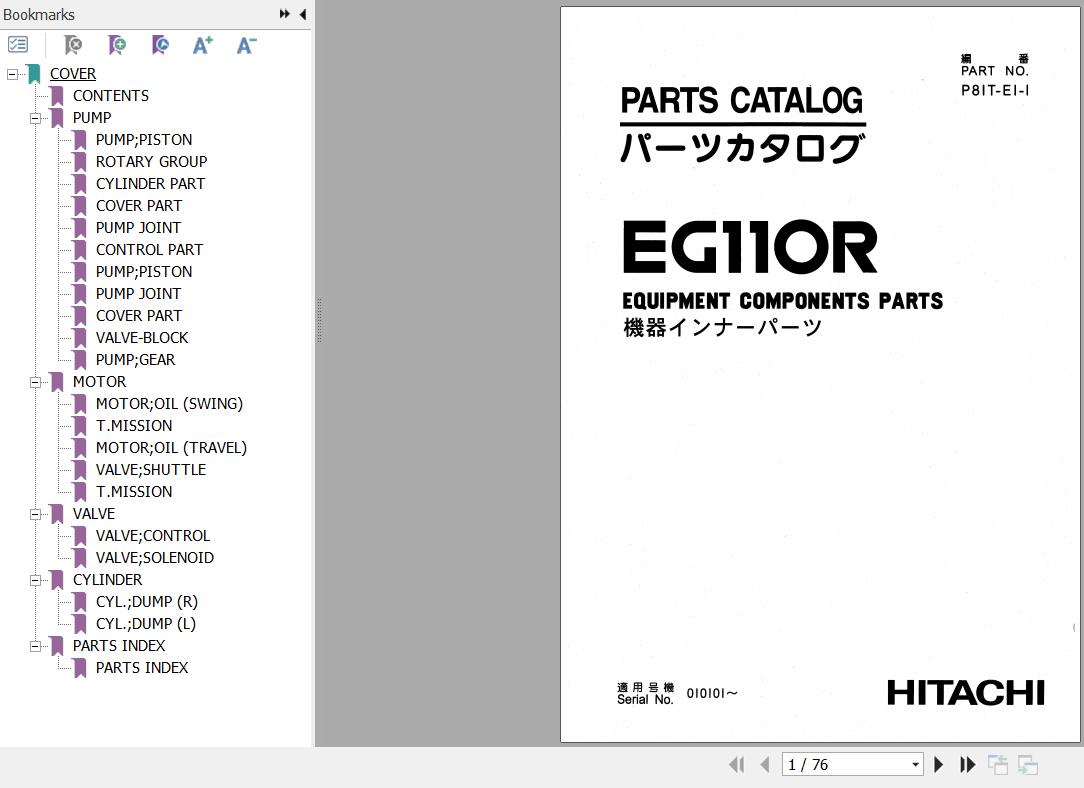Click the EG110R title on the page
1084x788 pixels.
pyautogui.click(x=750, y=247)
